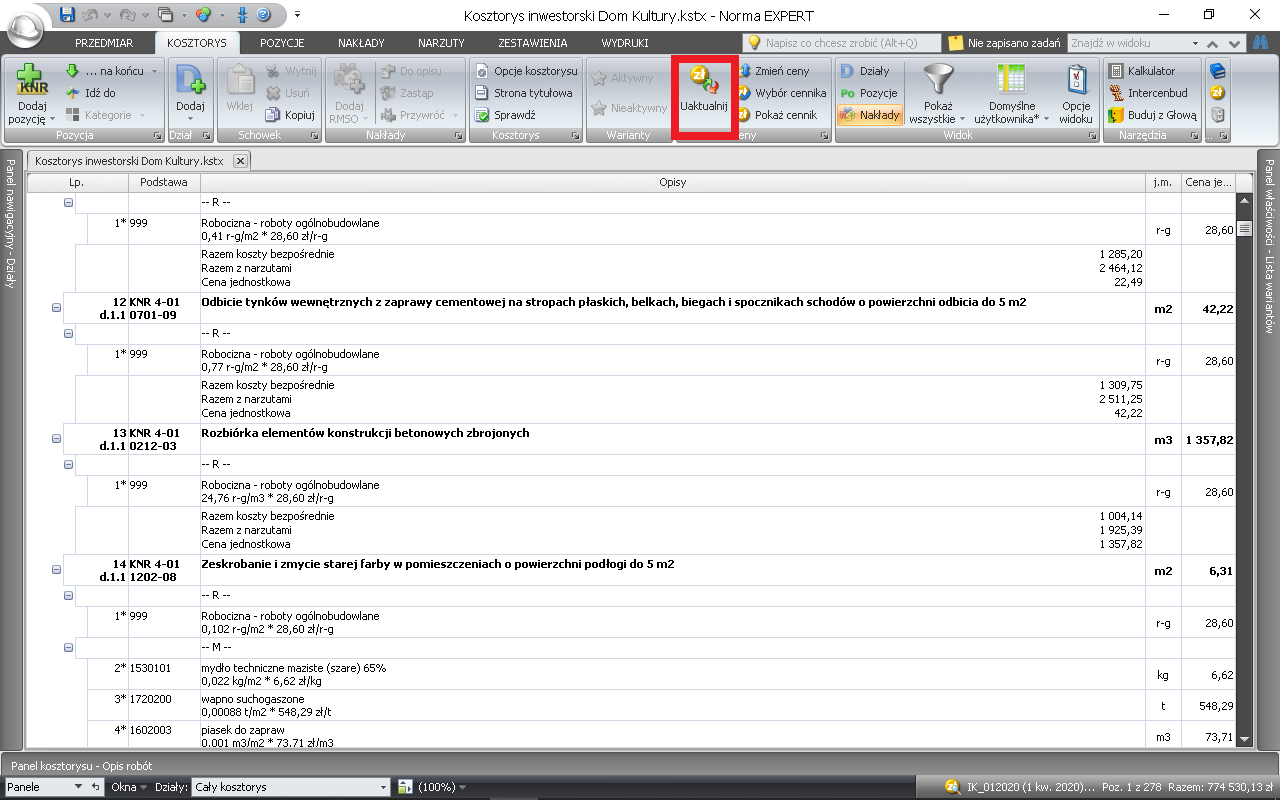Screen dimensions: 1280x800
Task: Switch to the POZYCJE tab
Action: point(282,43)
